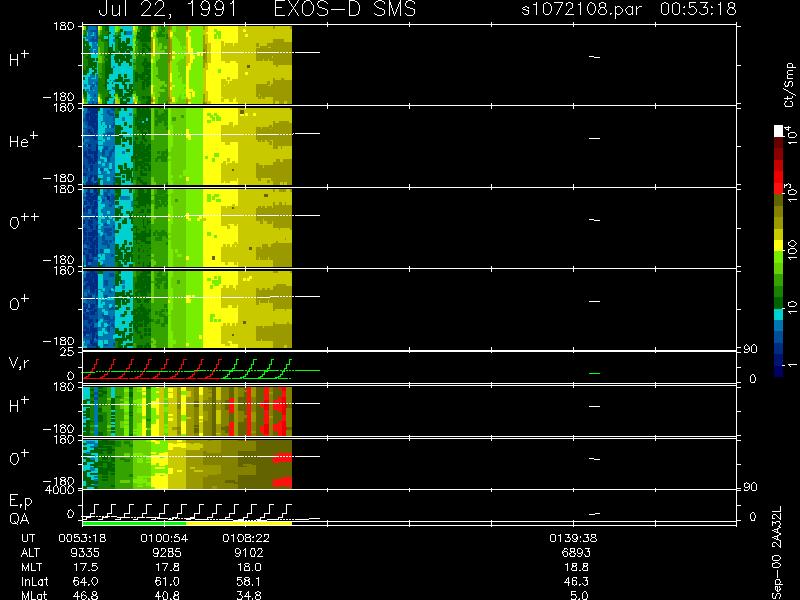Click the MLT value '17.5'
Viewport: 800px width, 600px height.
[x=86, y=567]
